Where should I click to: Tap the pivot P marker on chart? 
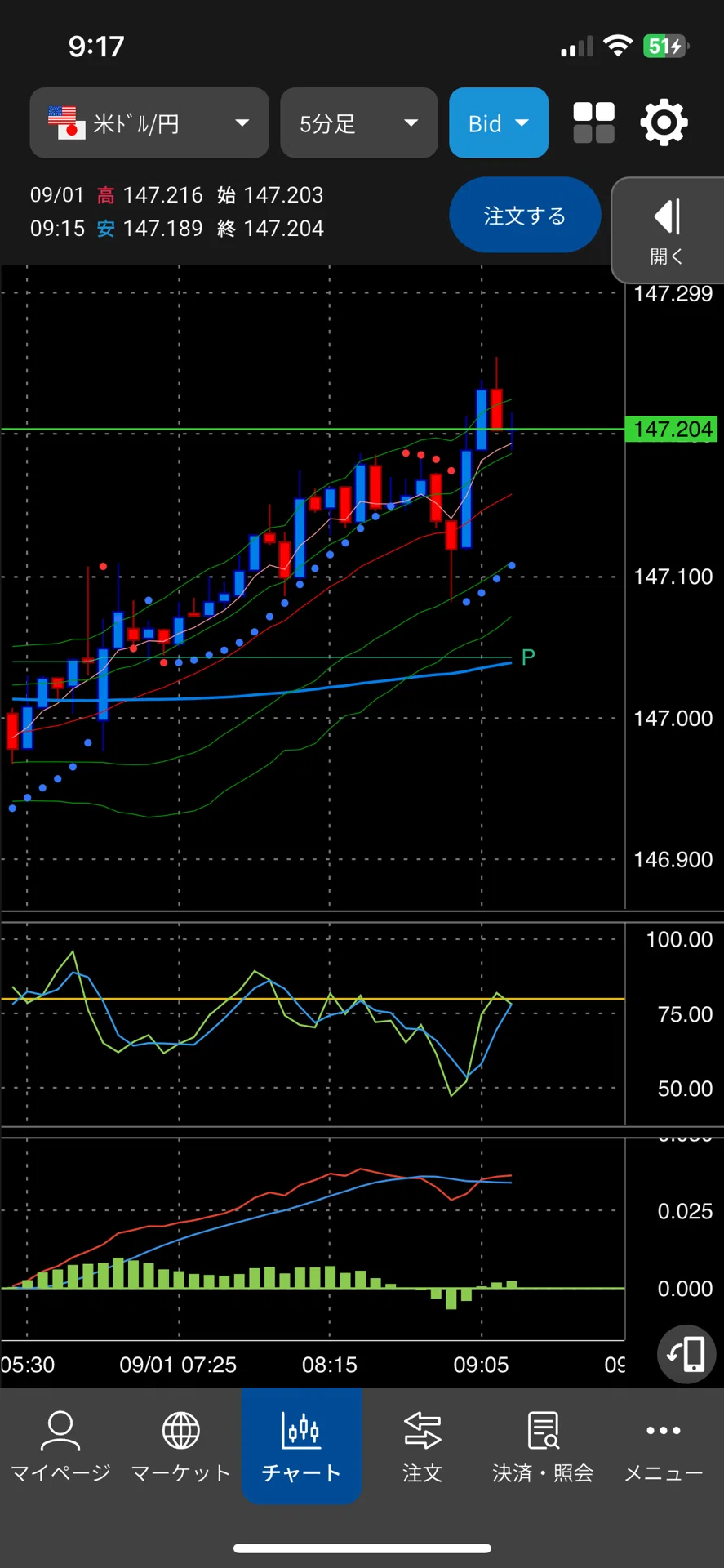528,657
